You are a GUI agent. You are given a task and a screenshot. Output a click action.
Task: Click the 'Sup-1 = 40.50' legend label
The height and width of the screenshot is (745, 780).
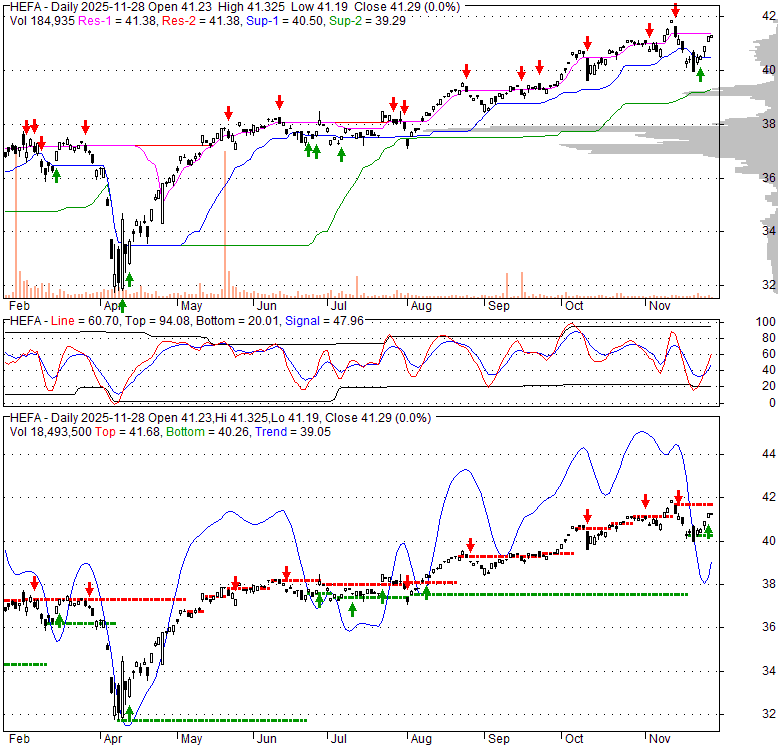[x=286, y=21]
